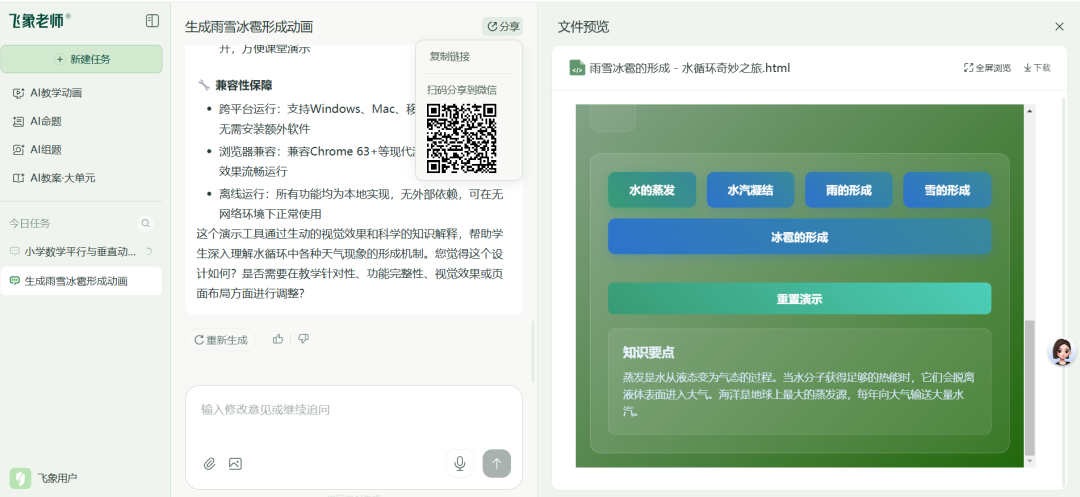Click the 兼容性保障 heading text
1080x497 pixels.
pyautogui.click(x=243, y=85)
